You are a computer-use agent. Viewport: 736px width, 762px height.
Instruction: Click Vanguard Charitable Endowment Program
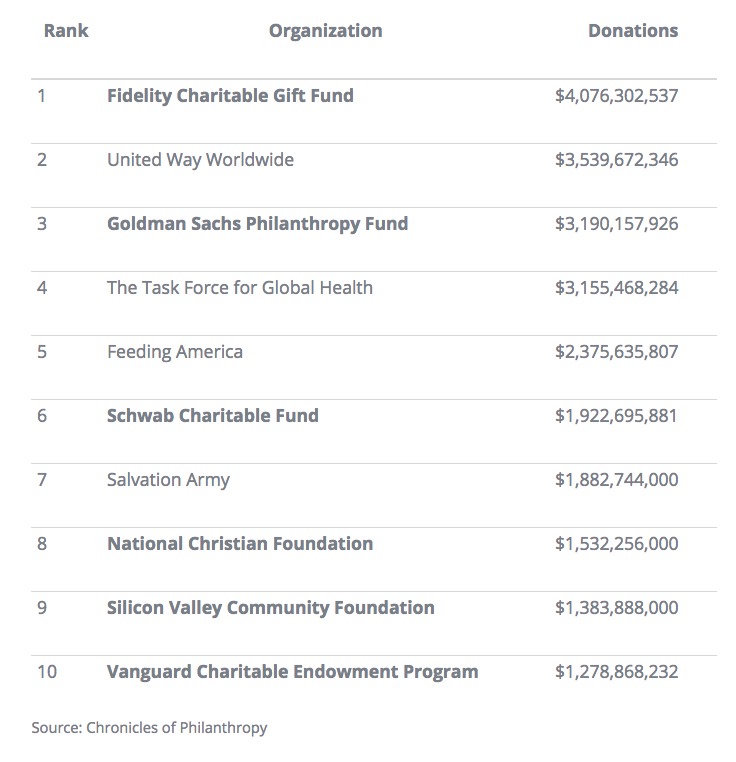click(x=292, y=672)
